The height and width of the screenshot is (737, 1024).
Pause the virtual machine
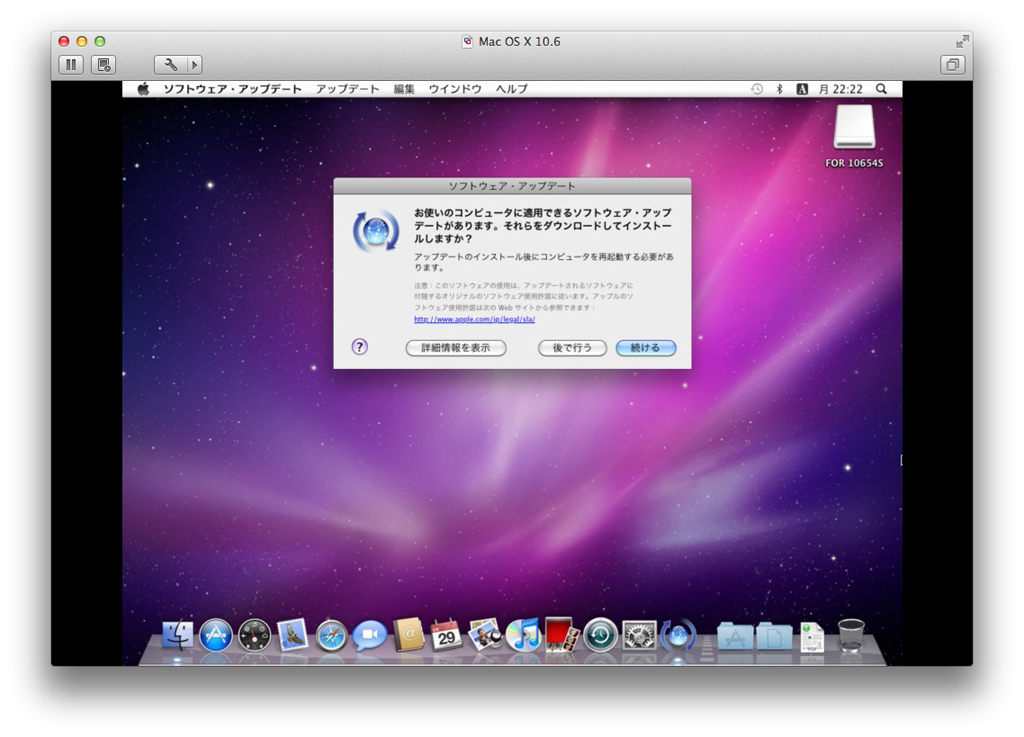(x=71, y=65)
